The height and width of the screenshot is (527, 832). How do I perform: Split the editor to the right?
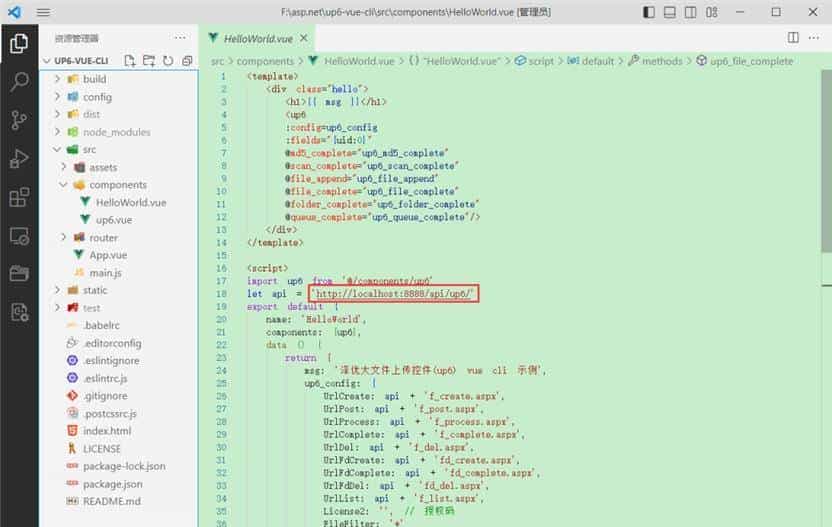(x=793, y=37)
